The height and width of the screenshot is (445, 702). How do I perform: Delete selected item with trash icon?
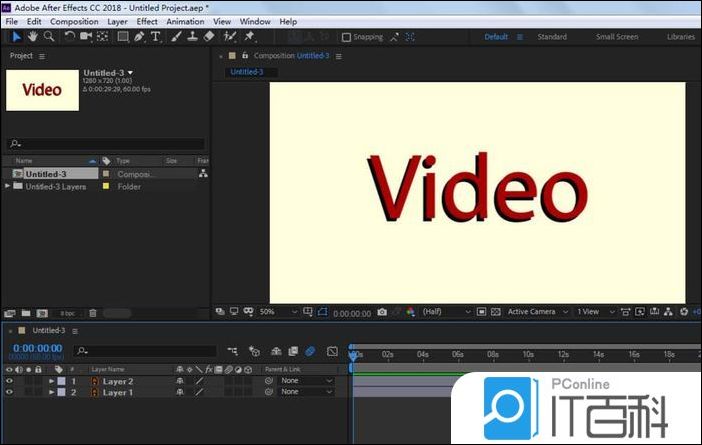click(x=93, y=313)
